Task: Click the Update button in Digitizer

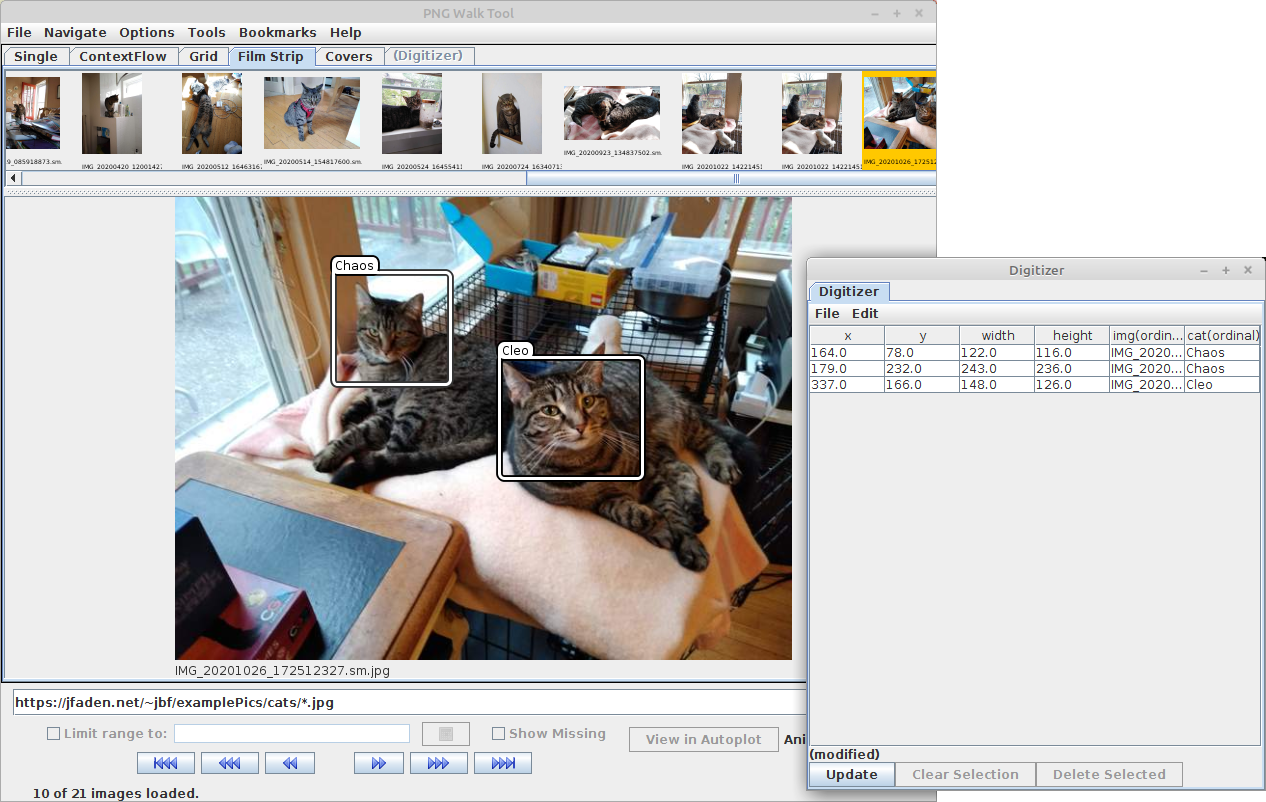Action: 852,775
